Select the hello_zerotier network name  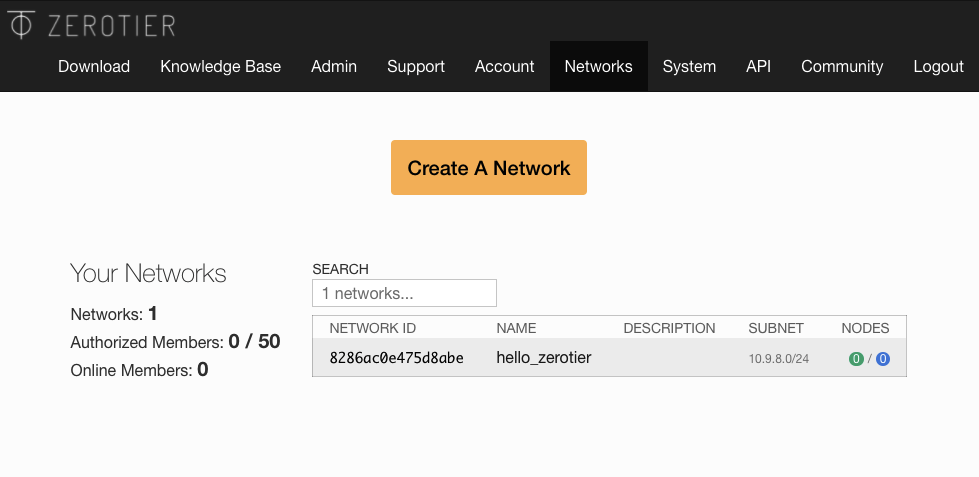[x=544, y=358]
